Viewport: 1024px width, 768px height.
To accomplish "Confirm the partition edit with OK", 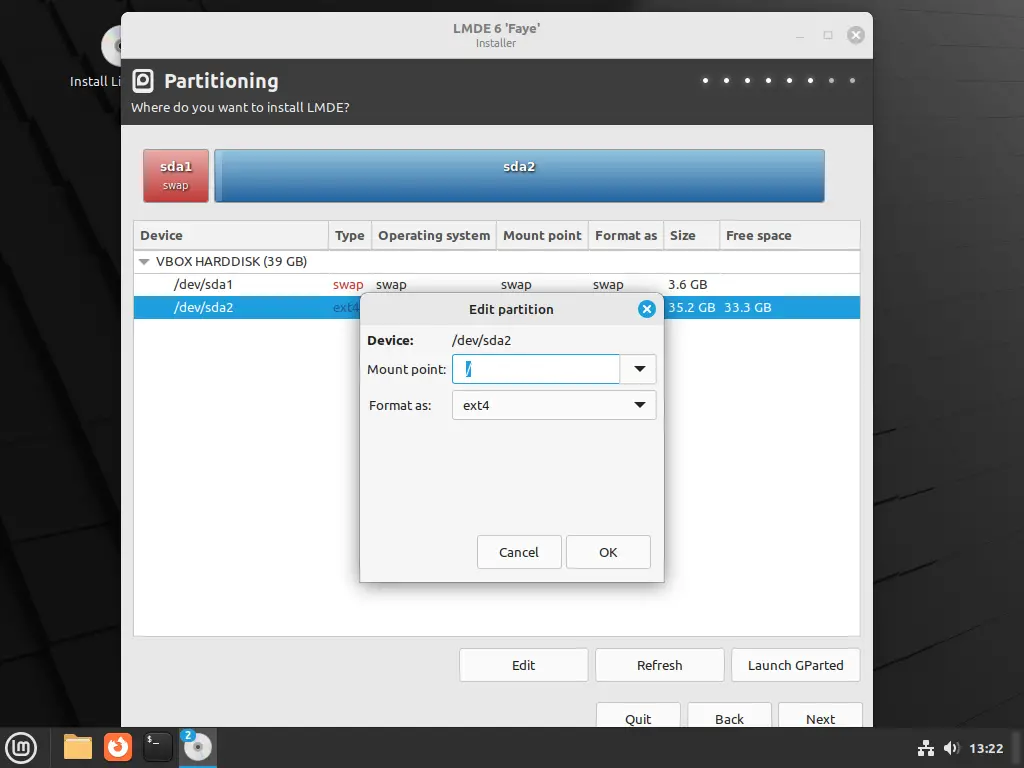I will pyautogui.click(x=608, y=552).
